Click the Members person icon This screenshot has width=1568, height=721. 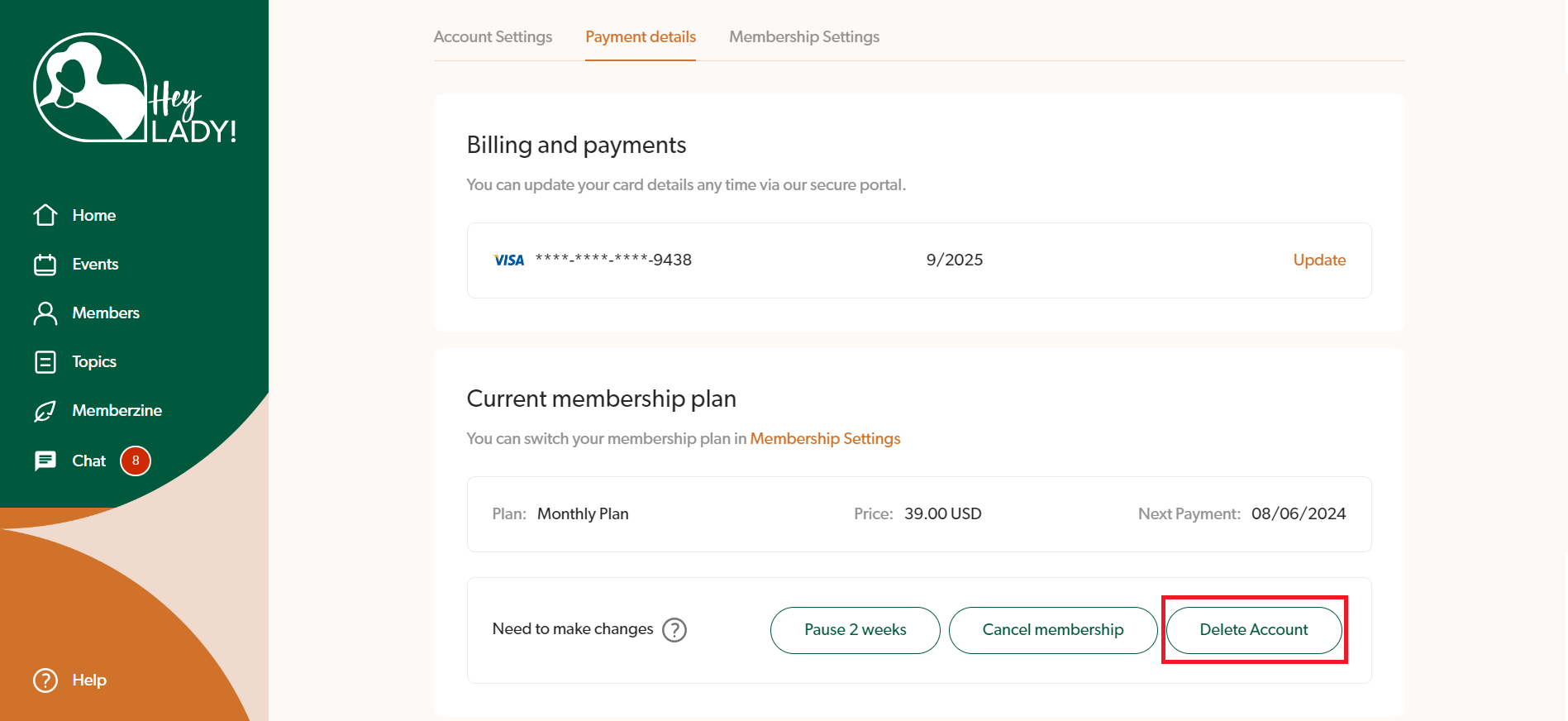tap(45, 313)
